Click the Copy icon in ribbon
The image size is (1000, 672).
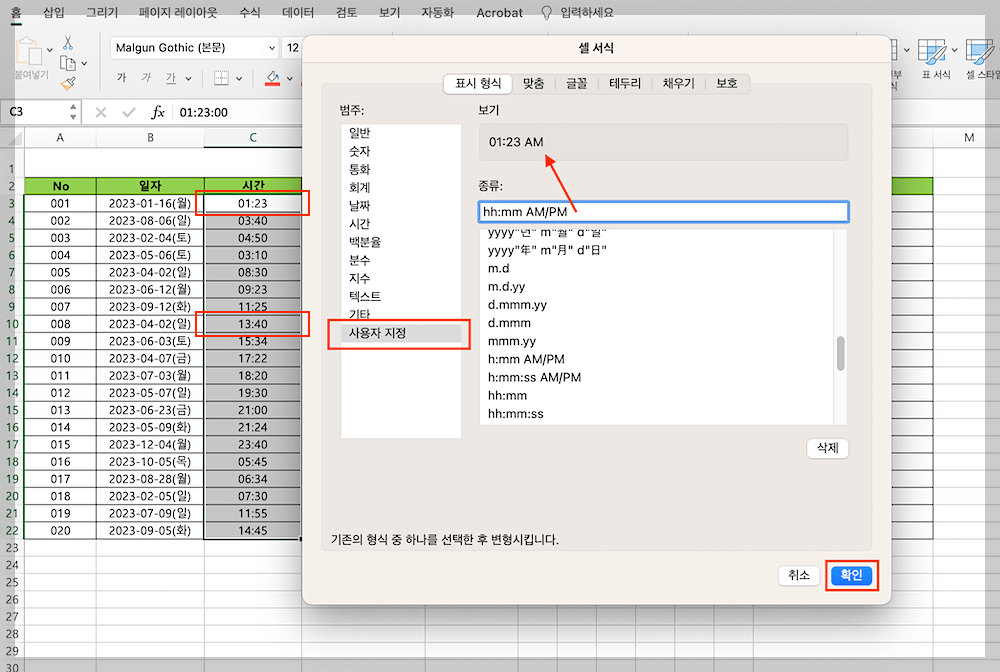coord(69,63)
